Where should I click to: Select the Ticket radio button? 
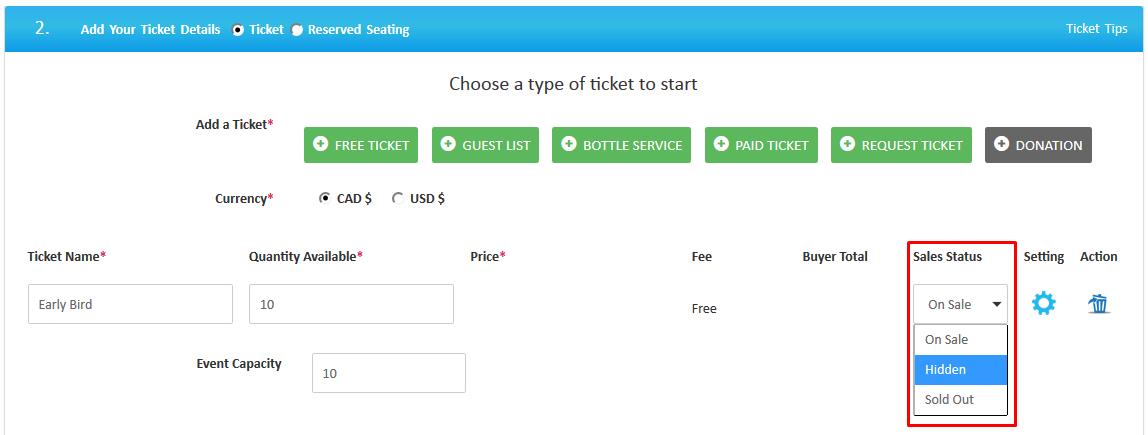point(238,30)
